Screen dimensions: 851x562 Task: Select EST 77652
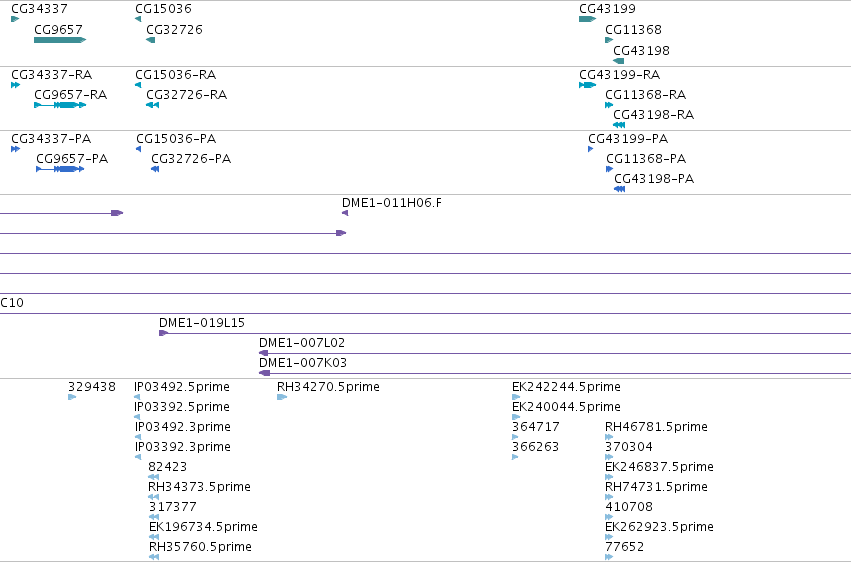(625, 546)
